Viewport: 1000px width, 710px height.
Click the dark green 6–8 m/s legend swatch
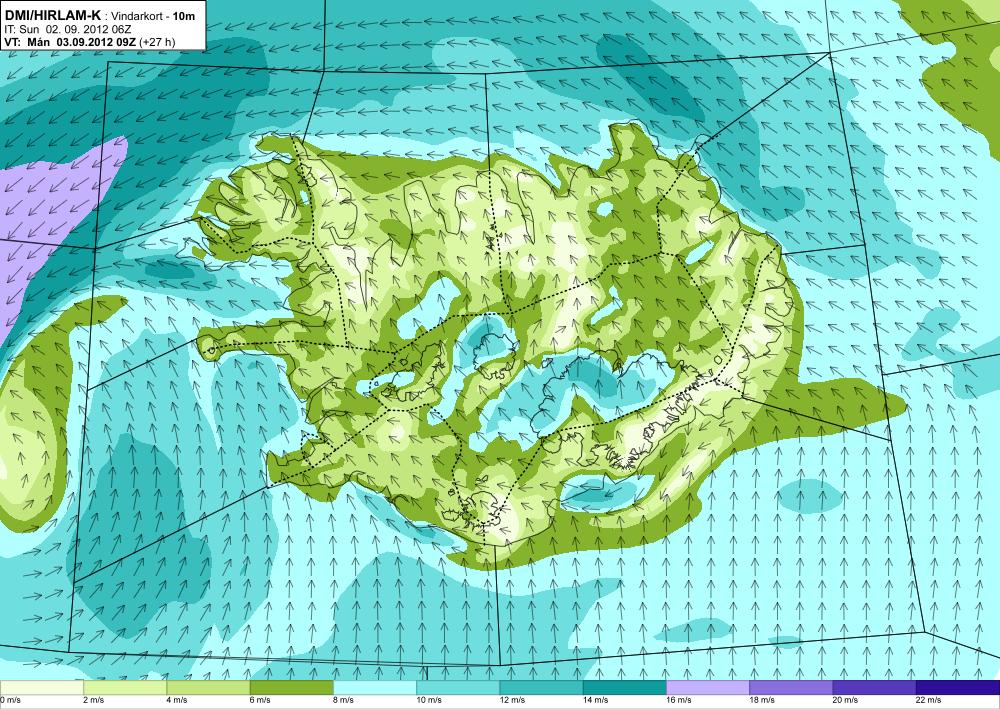pos(291,688)
